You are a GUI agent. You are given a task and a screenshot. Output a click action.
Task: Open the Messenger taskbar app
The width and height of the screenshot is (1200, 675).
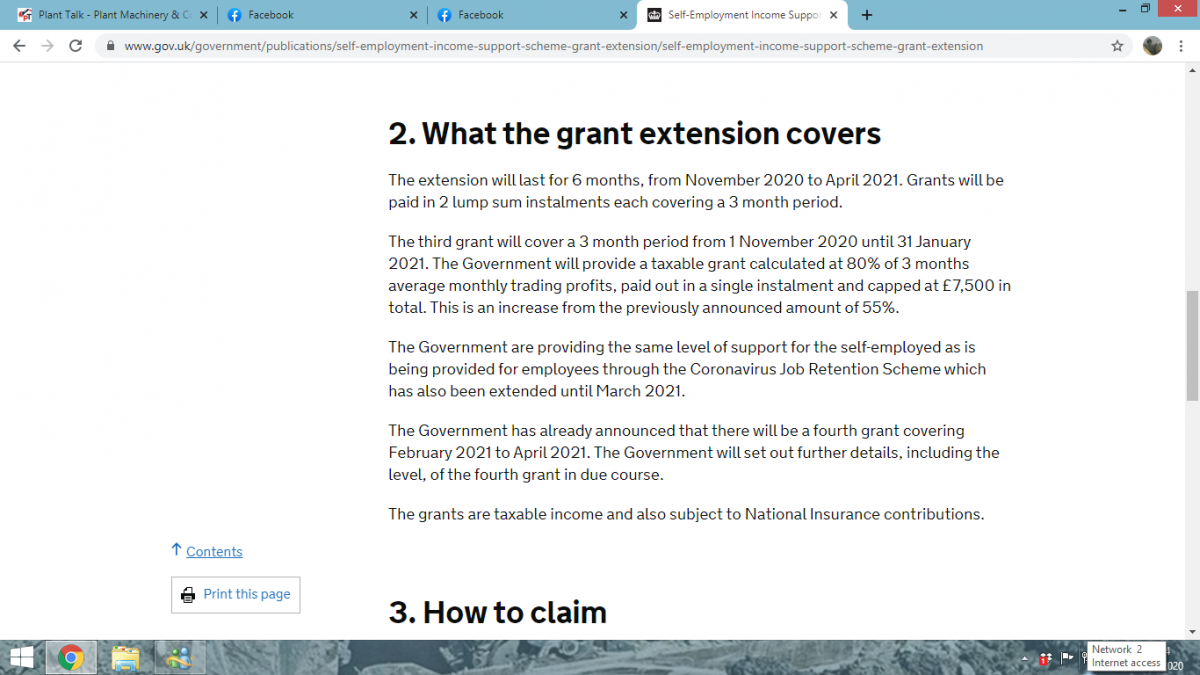point(180,657)
